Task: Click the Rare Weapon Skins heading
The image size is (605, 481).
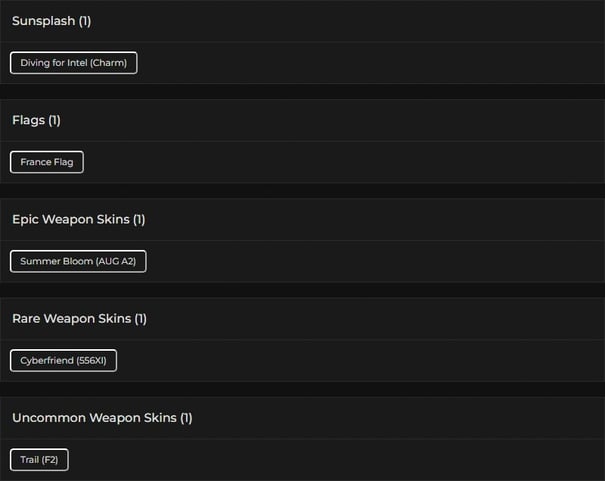Action: 71,318
